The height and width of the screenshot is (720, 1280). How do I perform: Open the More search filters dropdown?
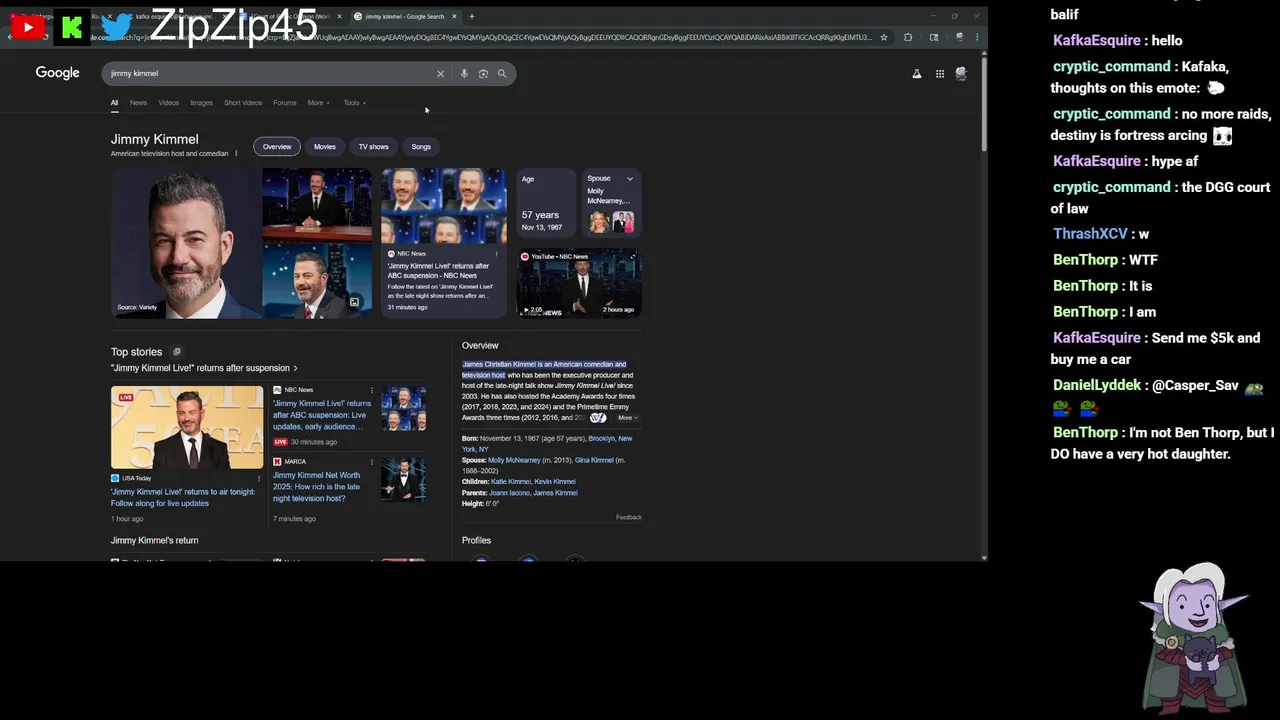pyautogui.click(x=318, y=103)
